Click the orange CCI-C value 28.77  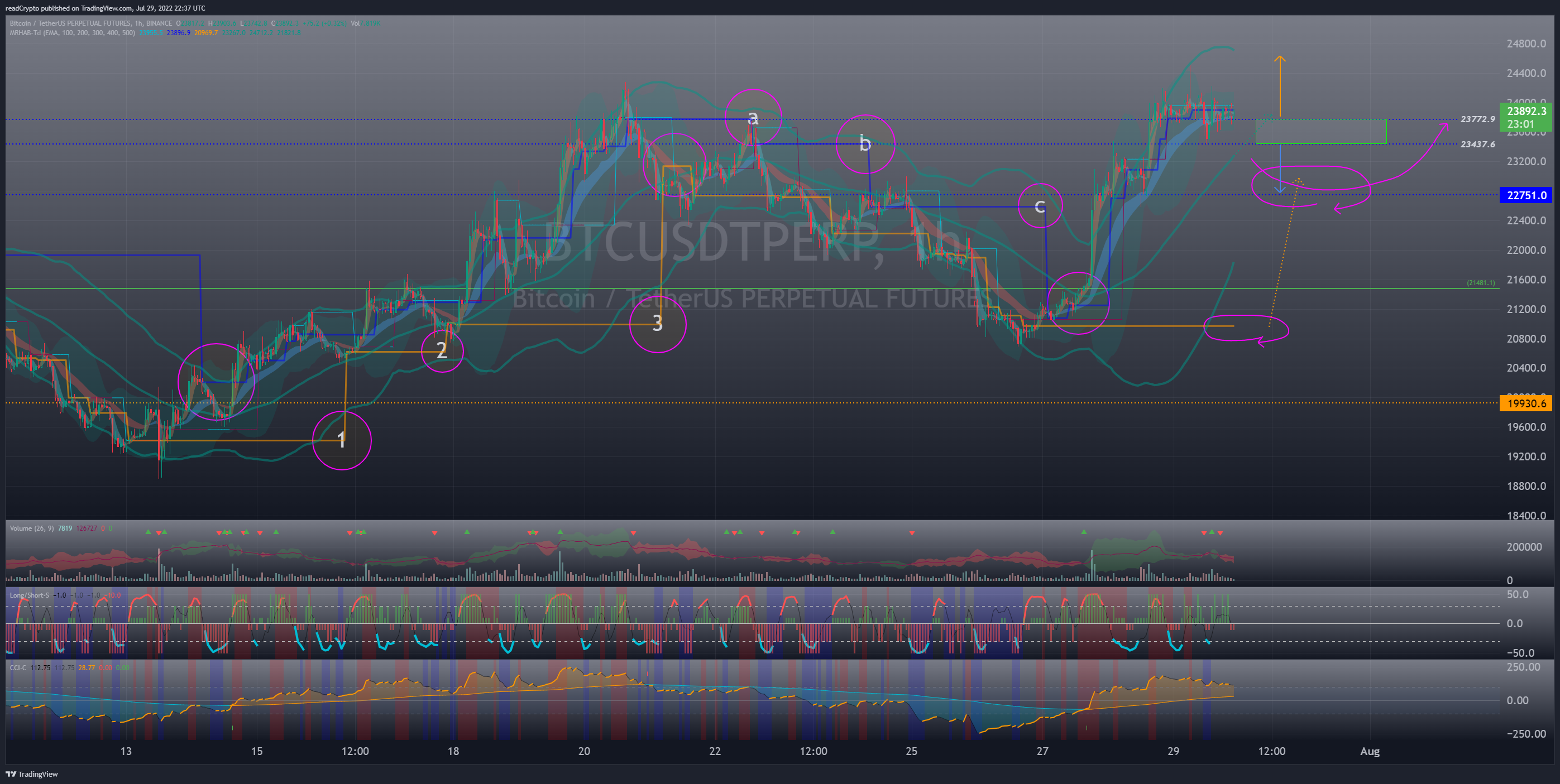coord(87,668)
